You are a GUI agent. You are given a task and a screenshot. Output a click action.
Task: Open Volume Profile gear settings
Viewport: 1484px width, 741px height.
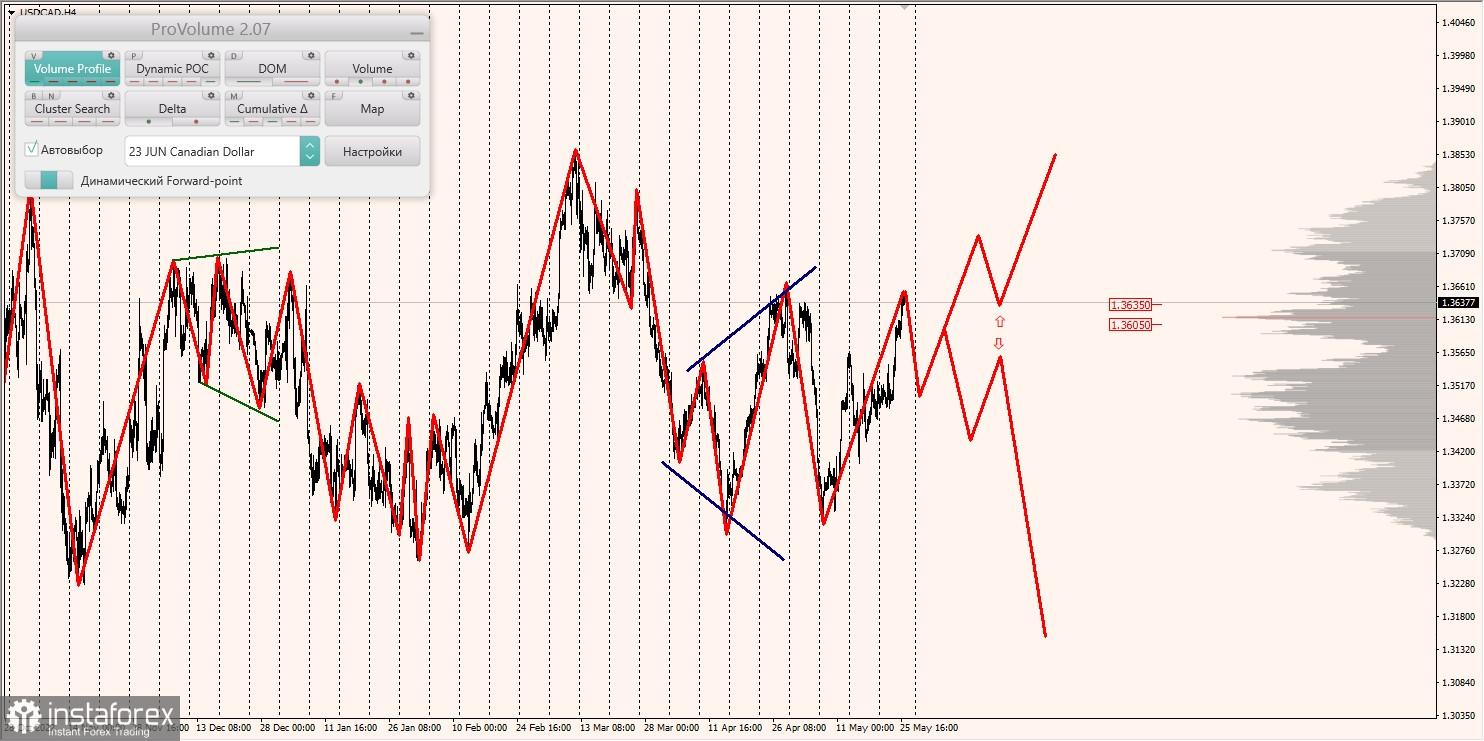pyautogui.click(x=111, y=55)
